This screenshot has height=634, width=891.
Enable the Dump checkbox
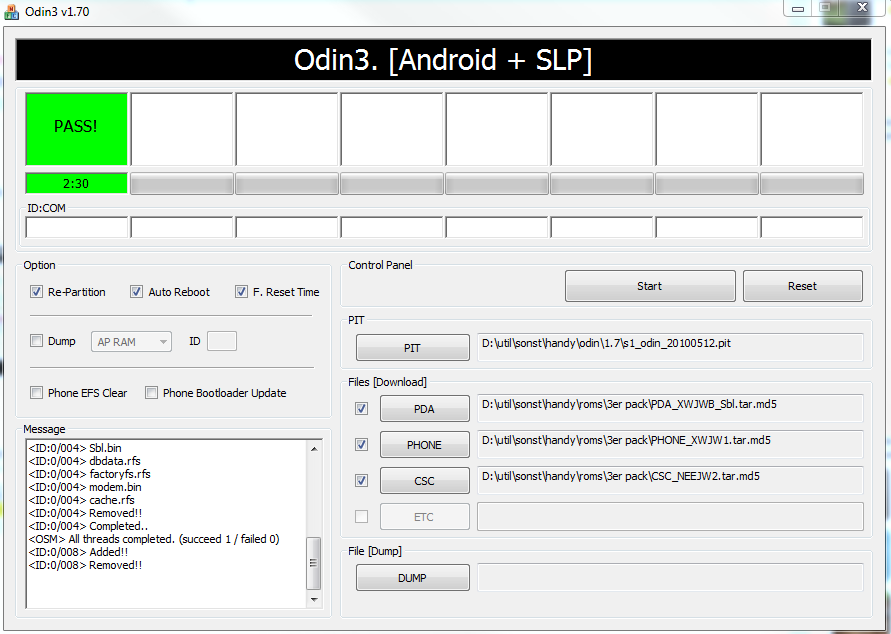[x=36, y=341]
